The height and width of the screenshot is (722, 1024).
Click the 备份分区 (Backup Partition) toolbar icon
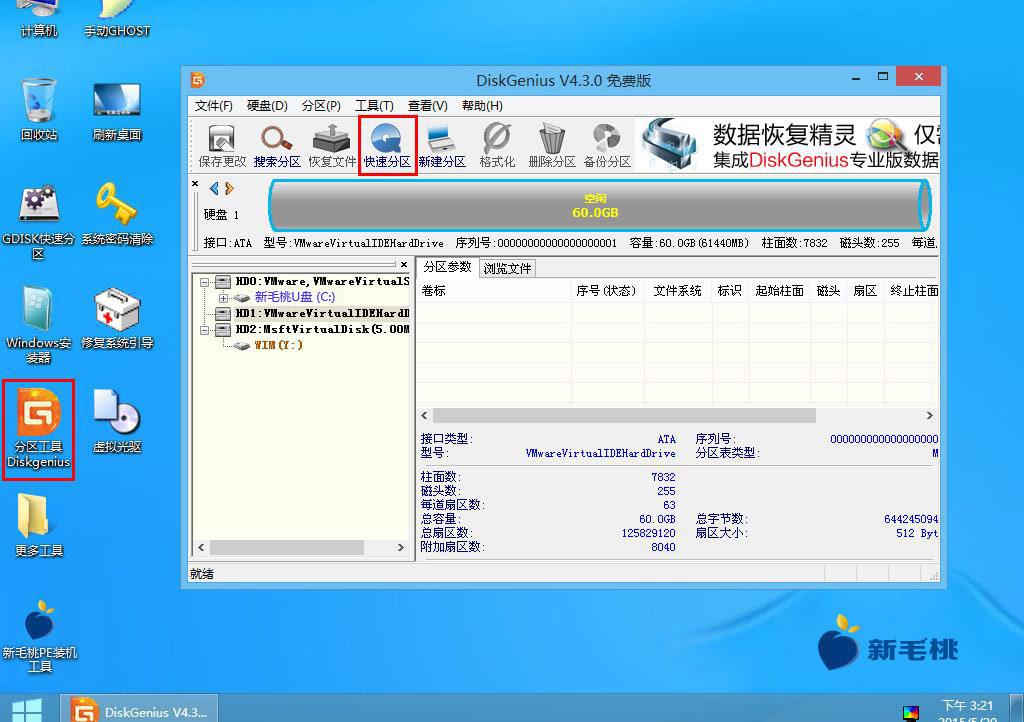(607, 146)
